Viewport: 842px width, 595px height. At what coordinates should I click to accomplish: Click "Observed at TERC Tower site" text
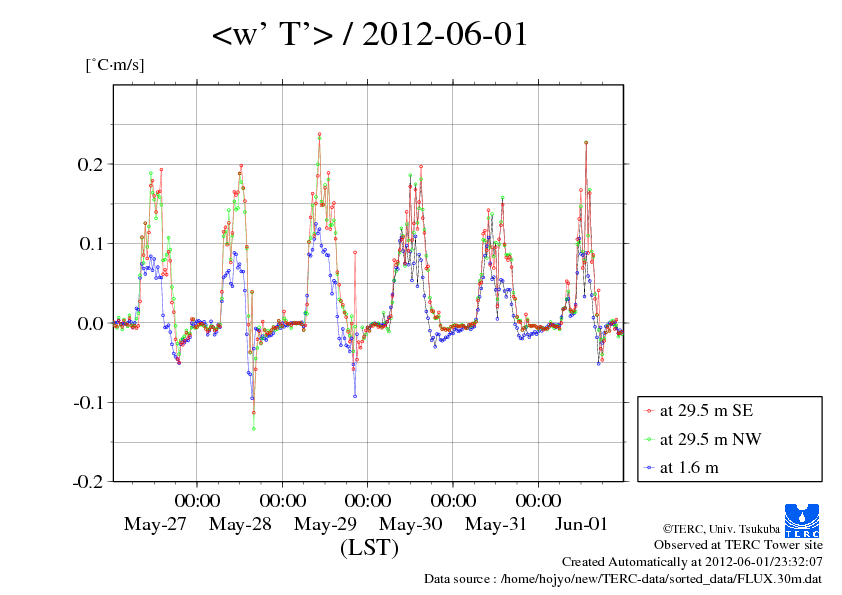coord(738,545)
